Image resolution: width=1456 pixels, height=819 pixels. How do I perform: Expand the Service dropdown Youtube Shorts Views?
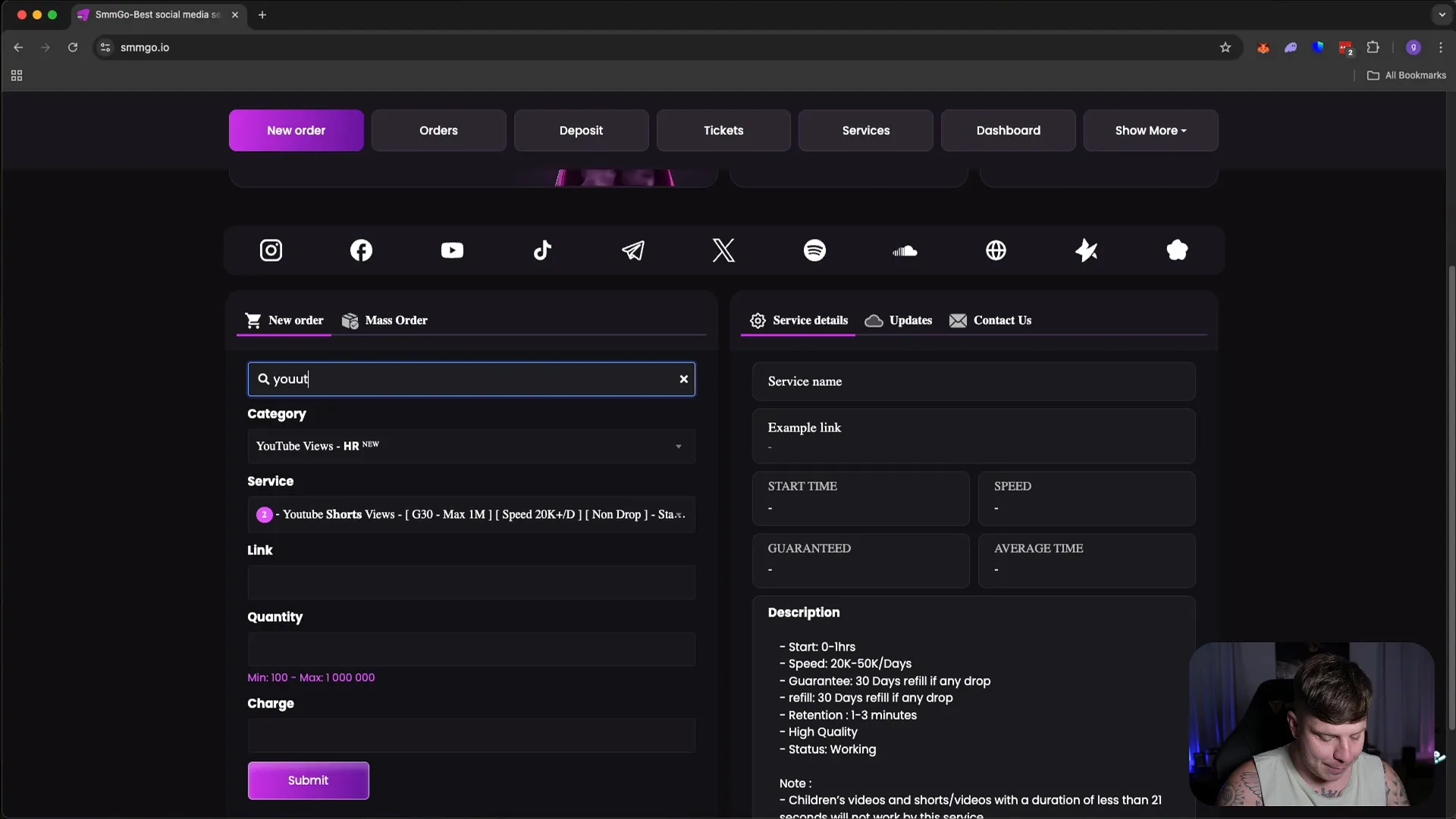pos(471,515)
